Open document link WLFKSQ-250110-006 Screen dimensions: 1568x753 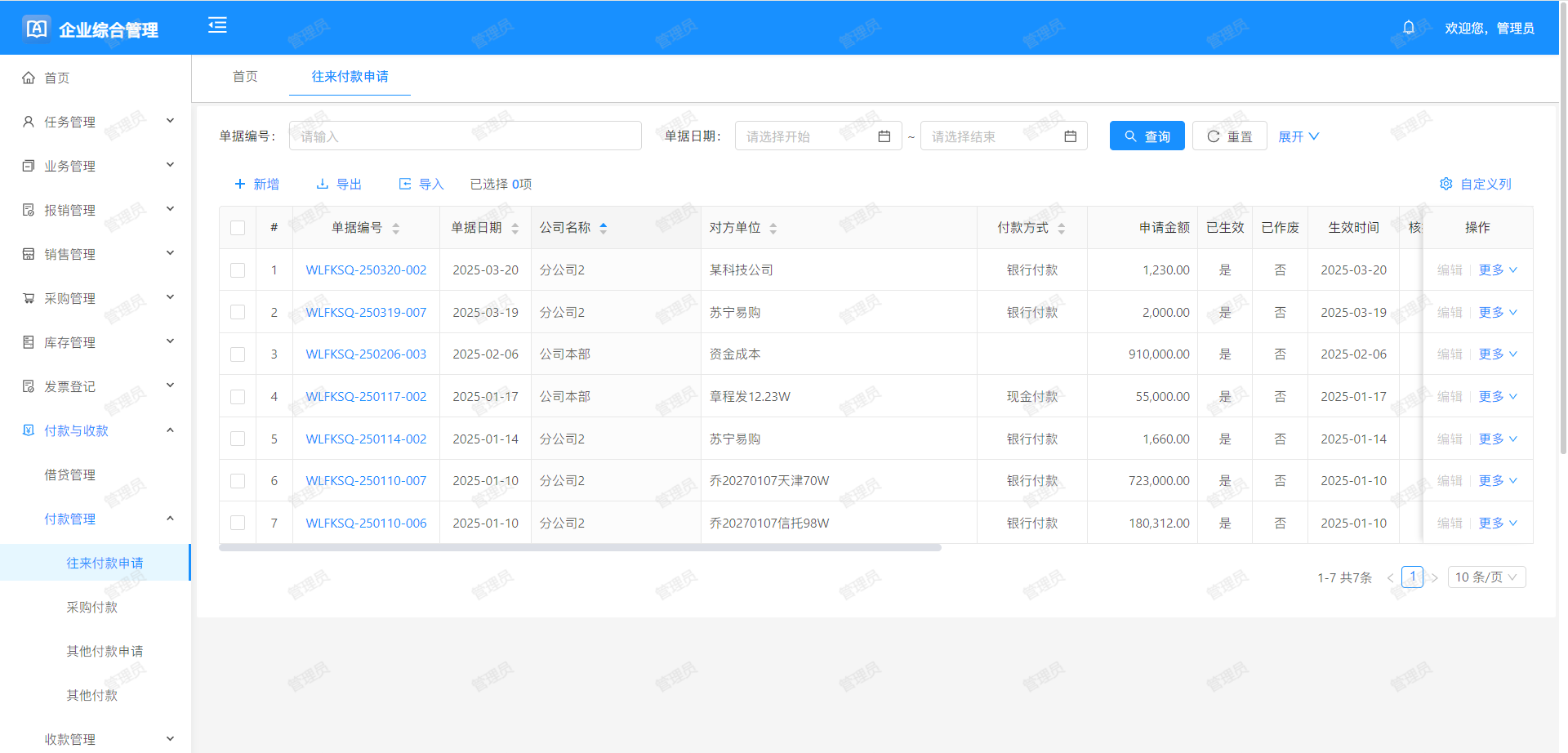click(366, 523)
